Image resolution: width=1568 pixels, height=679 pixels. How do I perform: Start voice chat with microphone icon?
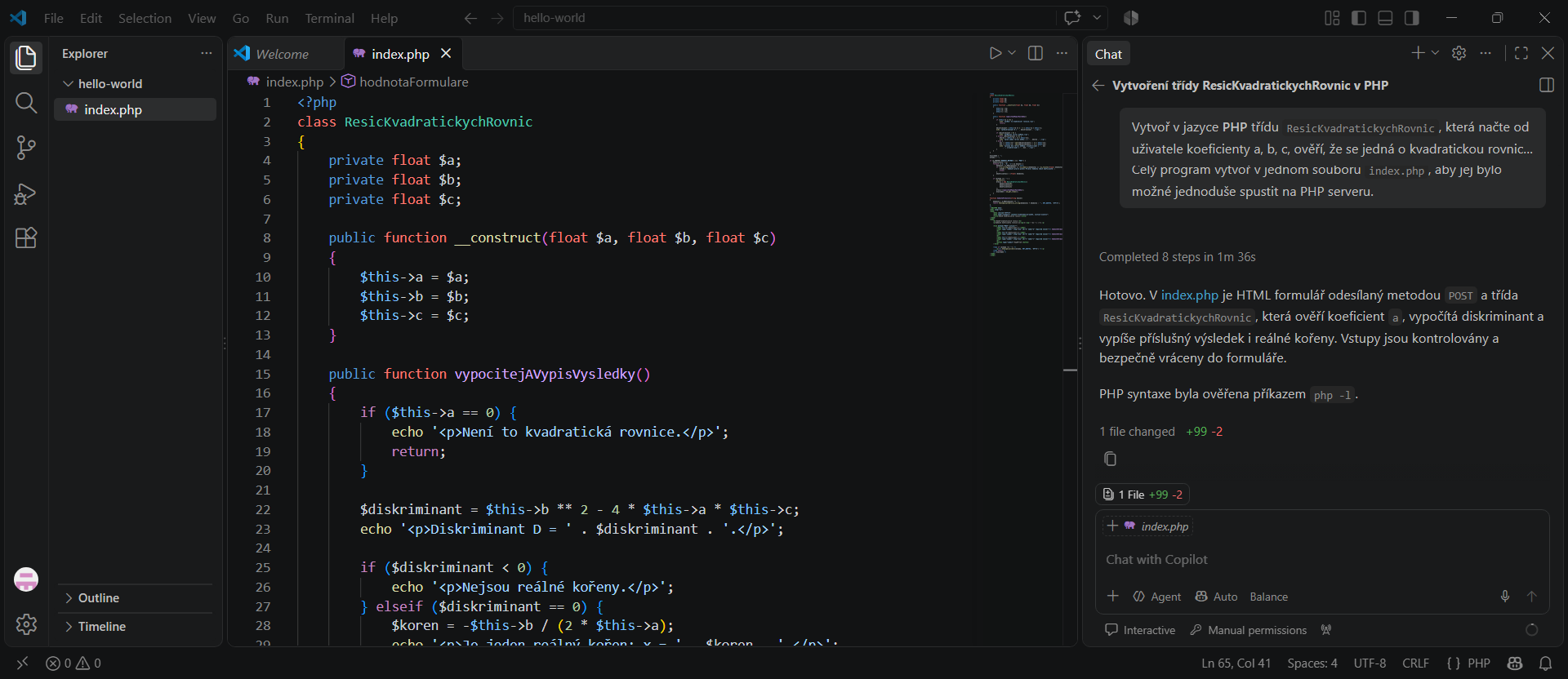click(1505, 597)
